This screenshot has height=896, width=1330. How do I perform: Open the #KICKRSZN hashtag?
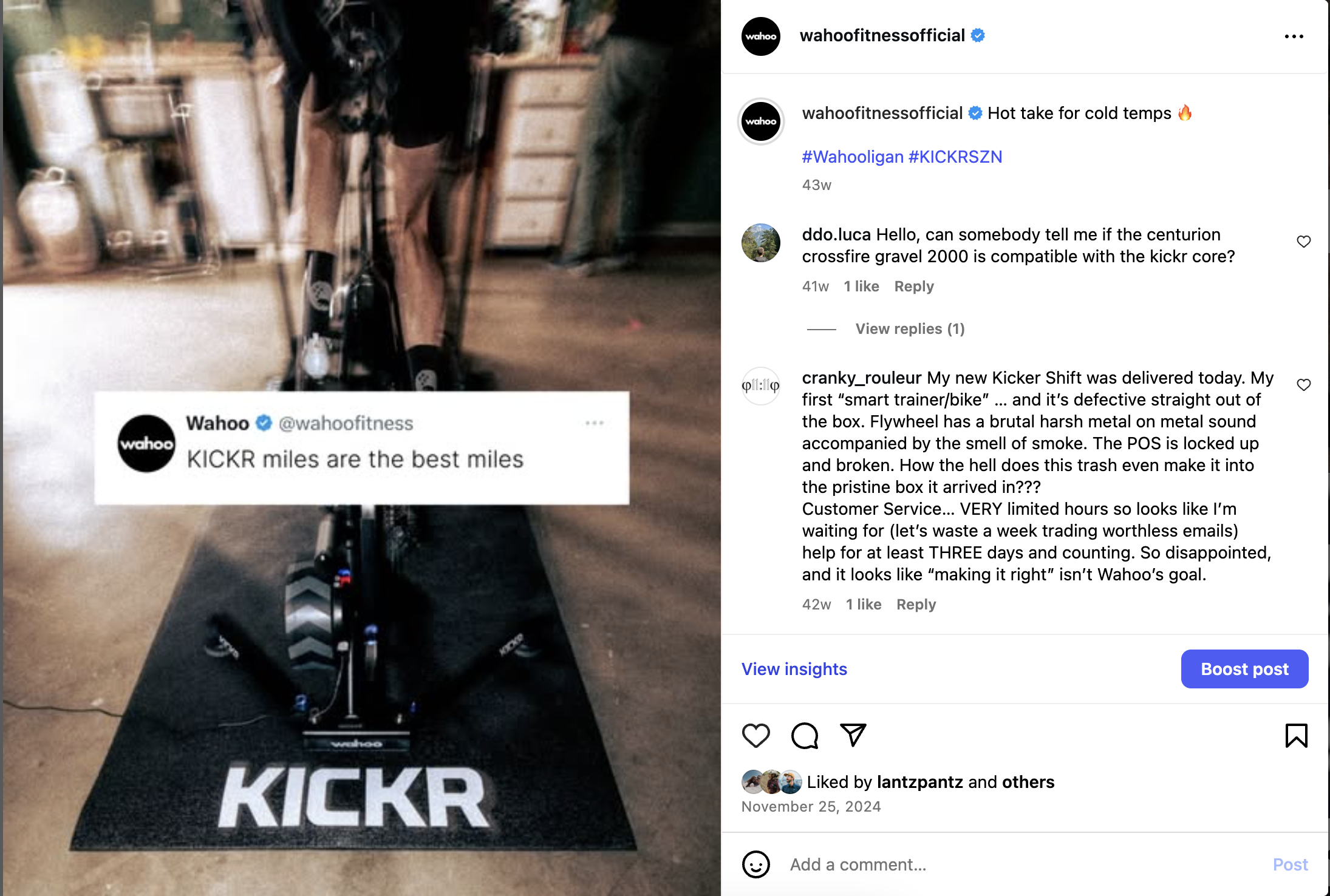click(x=955, y=157)
